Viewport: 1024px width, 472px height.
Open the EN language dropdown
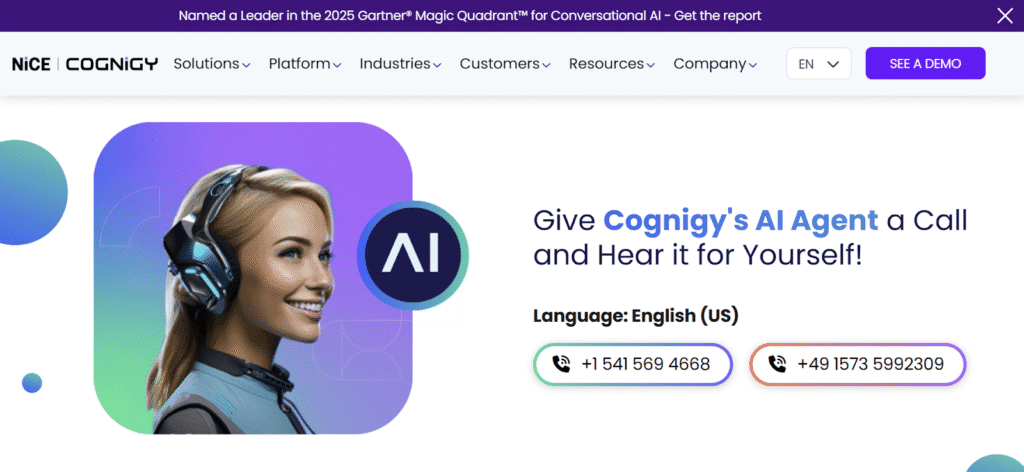pos(819,64)
